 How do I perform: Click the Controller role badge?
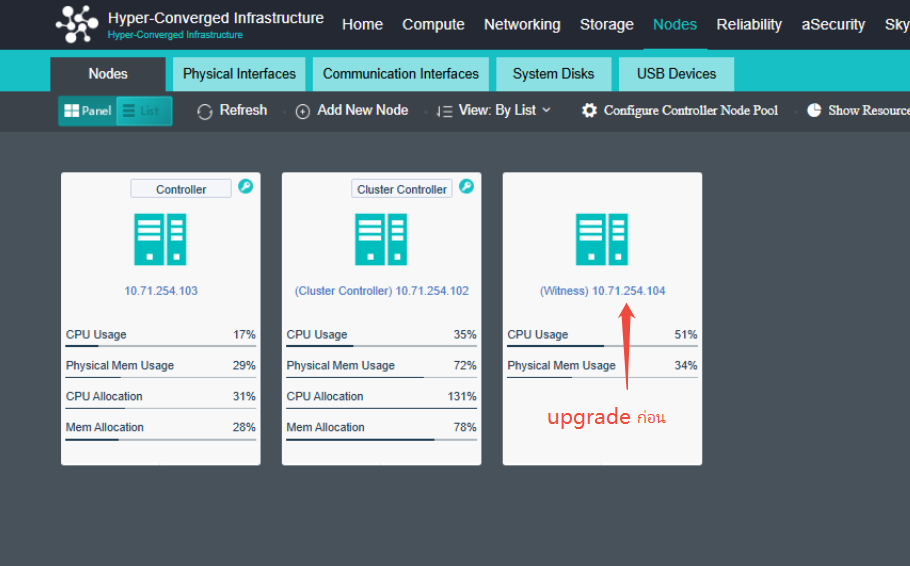[x=181, y=189]
